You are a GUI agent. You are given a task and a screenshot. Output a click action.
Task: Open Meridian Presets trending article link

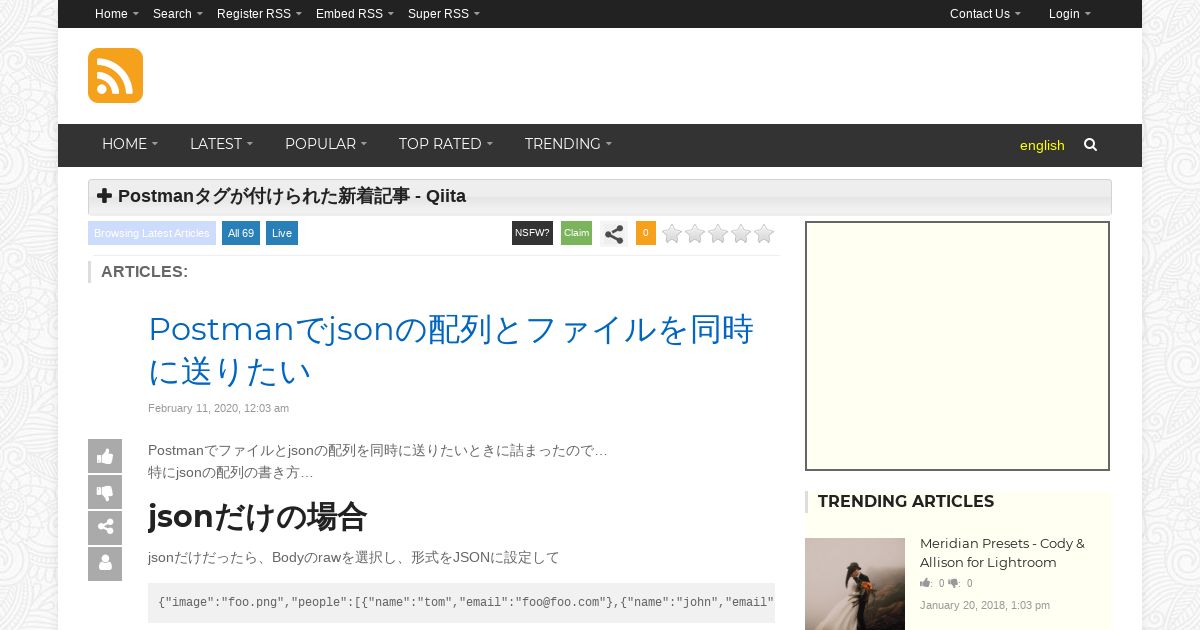coord(1002,553)
